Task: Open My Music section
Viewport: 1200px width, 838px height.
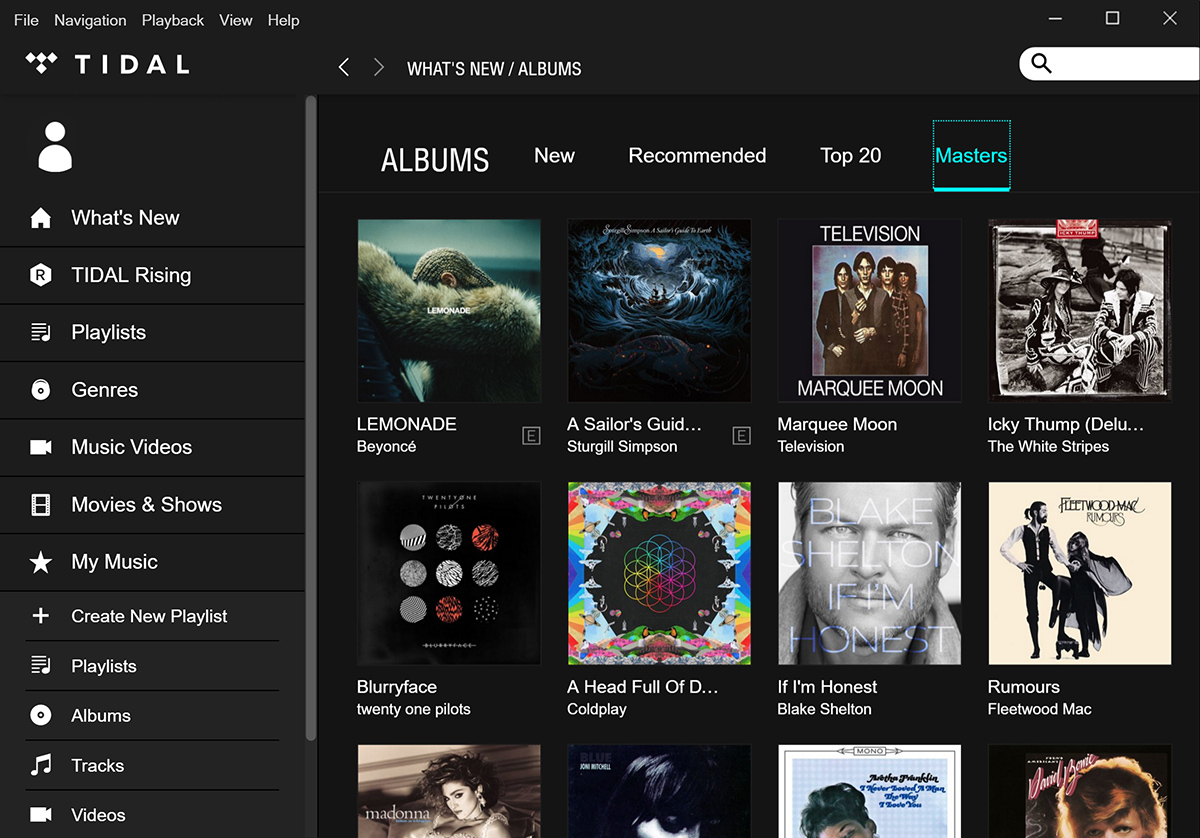Action: click(x=152, y=562)
